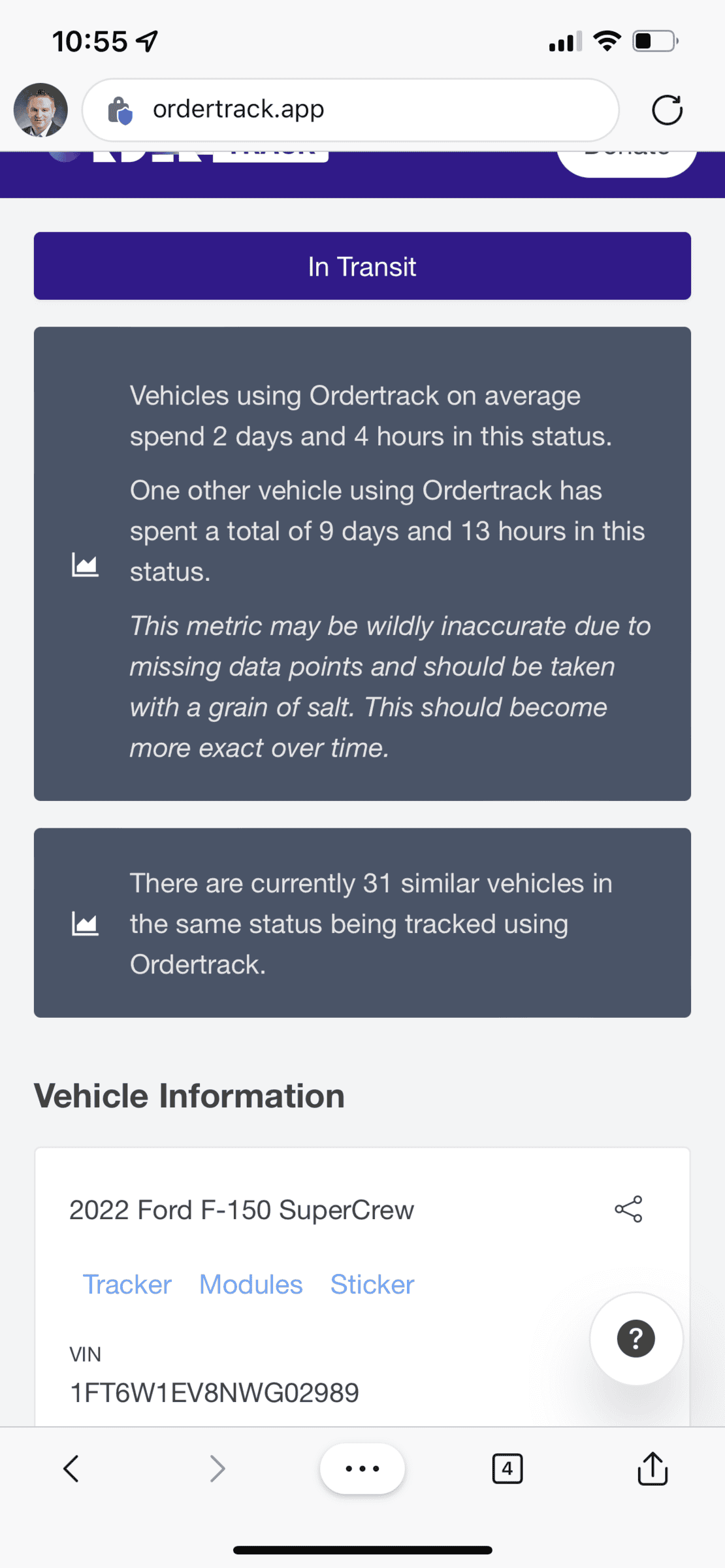Open the browser three-dot menu
The height and width of the screenshot is (1568, 725).
pyautogui.click(x=362, y=1469)
